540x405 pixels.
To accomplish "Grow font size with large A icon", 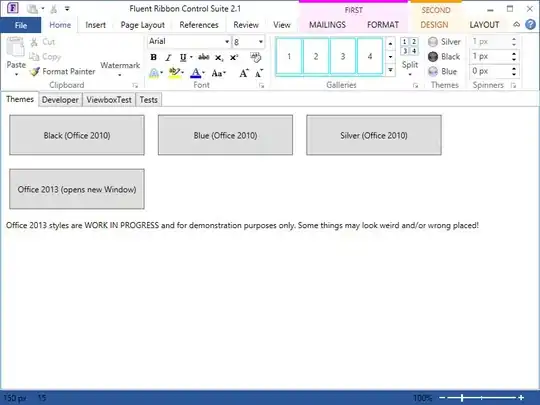I will [x=244, y=73].
